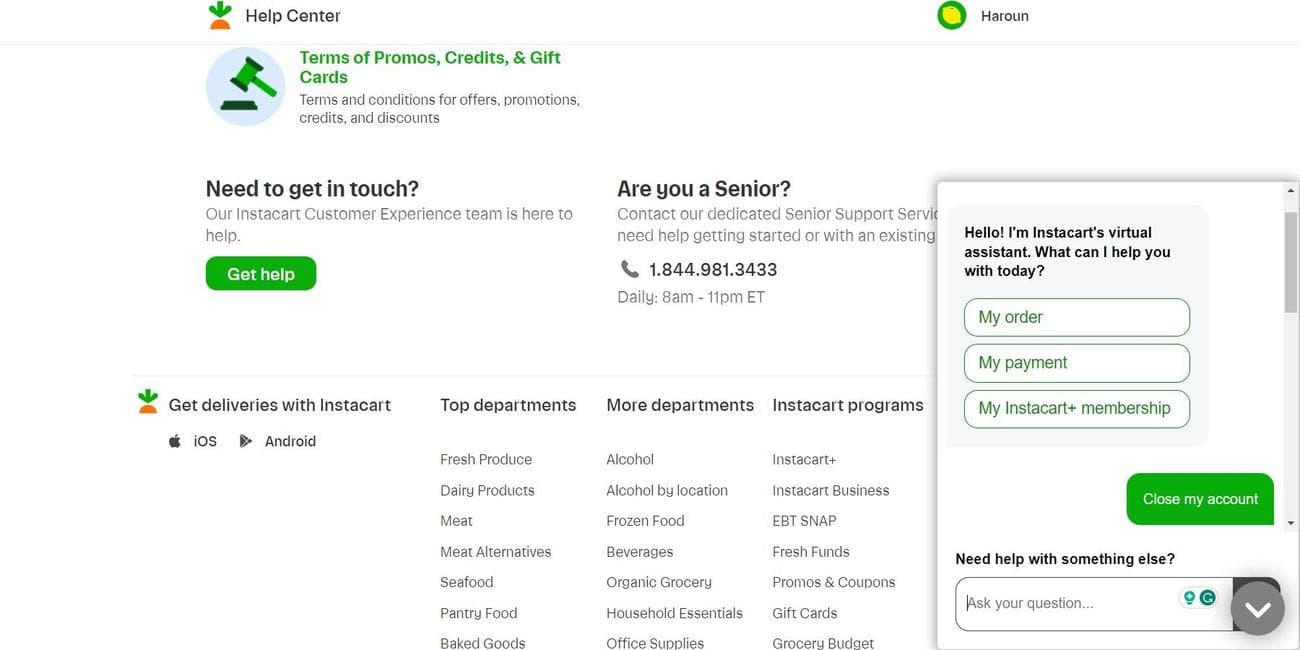Click the lightbulb suggestion icon in the chat box
Viewport: 1300px width, 650px height.
click(x=1189, y=596)
